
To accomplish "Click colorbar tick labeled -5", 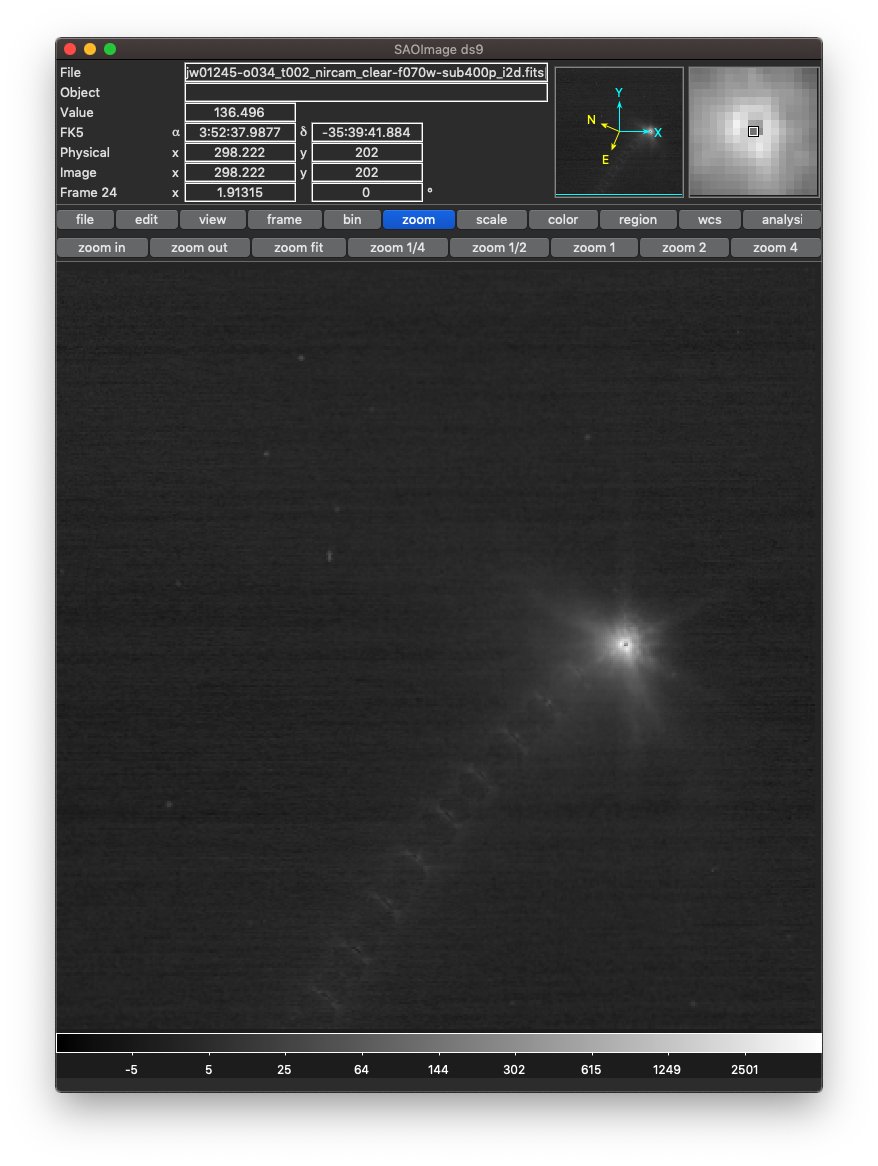I will (x=132, y=1069).
